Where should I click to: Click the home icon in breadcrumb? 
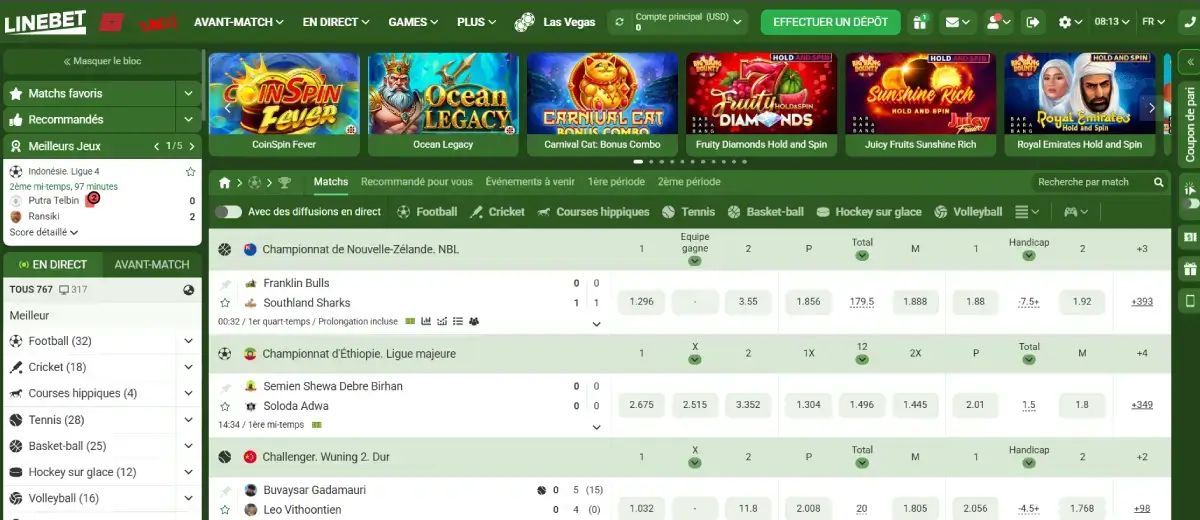[225, 183]
